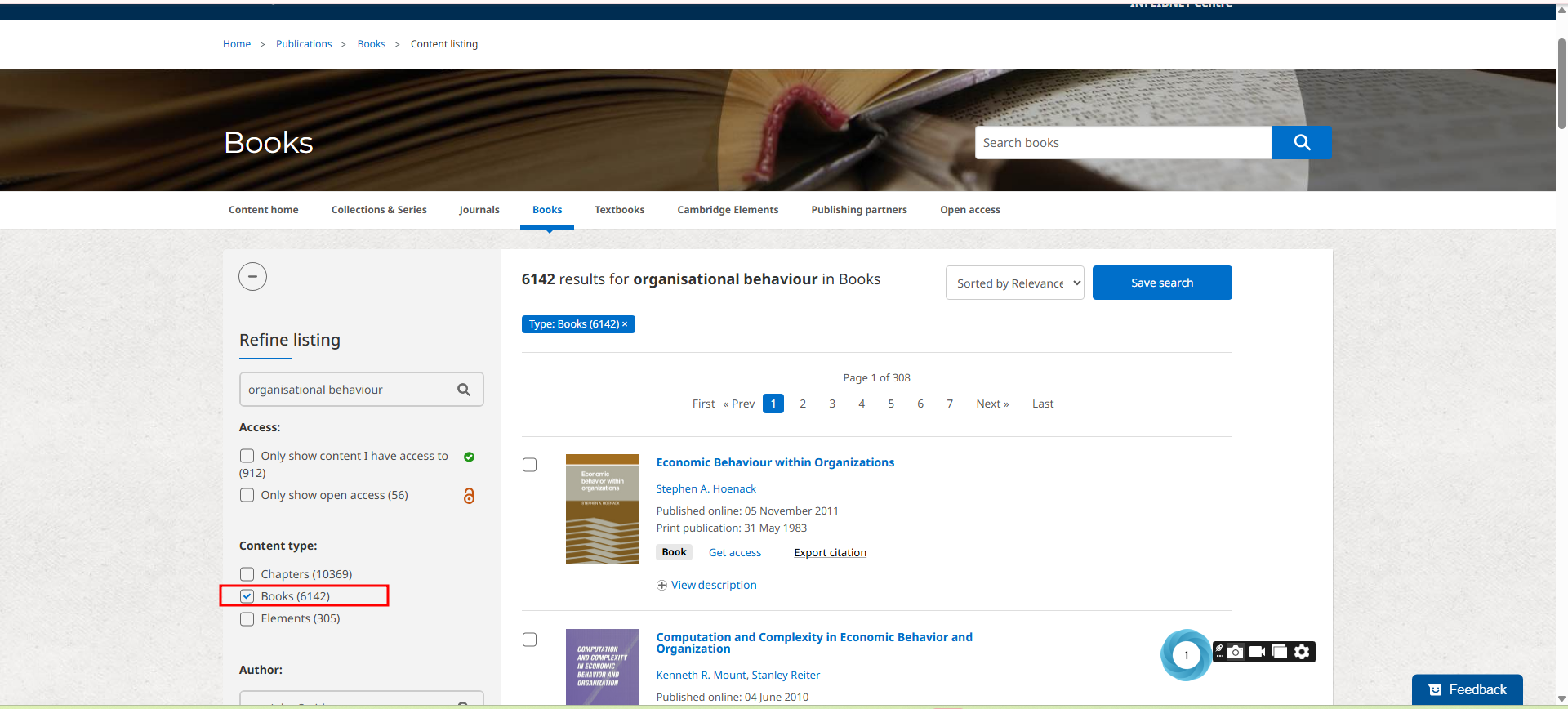Click the video record icon in floating toolbar
This screenshot has width=1568, height=709.
click(x=1258, y=652)
